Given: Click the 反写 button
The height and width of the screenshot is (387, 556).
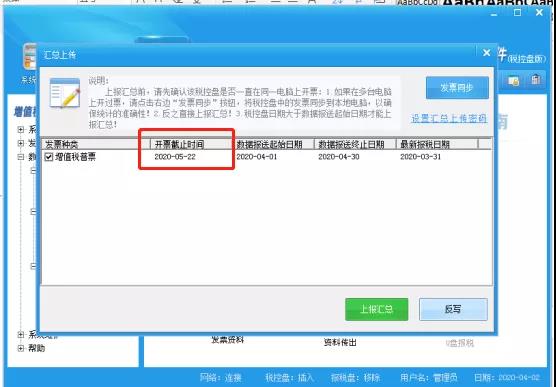Looking at the screenshot, I should click(453, 309).
